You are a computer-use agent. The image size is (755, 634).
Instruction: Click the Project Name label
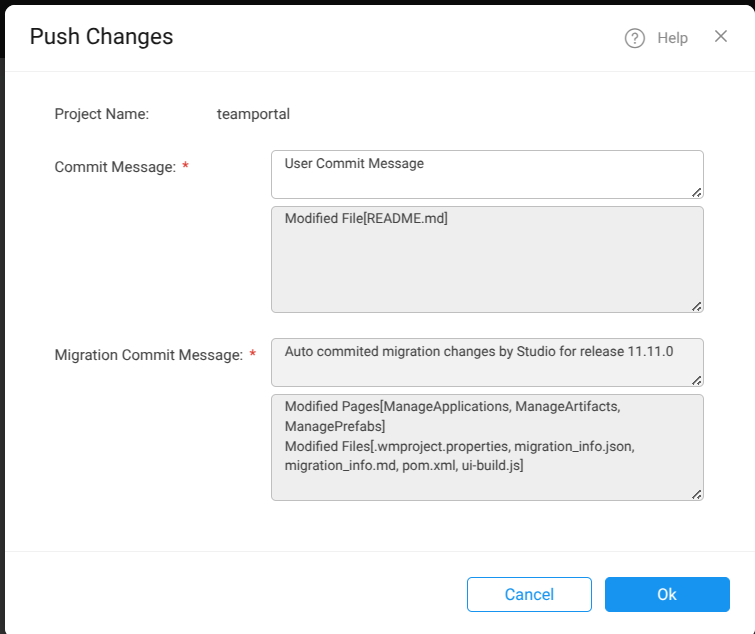pyautogui.click(x=102, y=114)
